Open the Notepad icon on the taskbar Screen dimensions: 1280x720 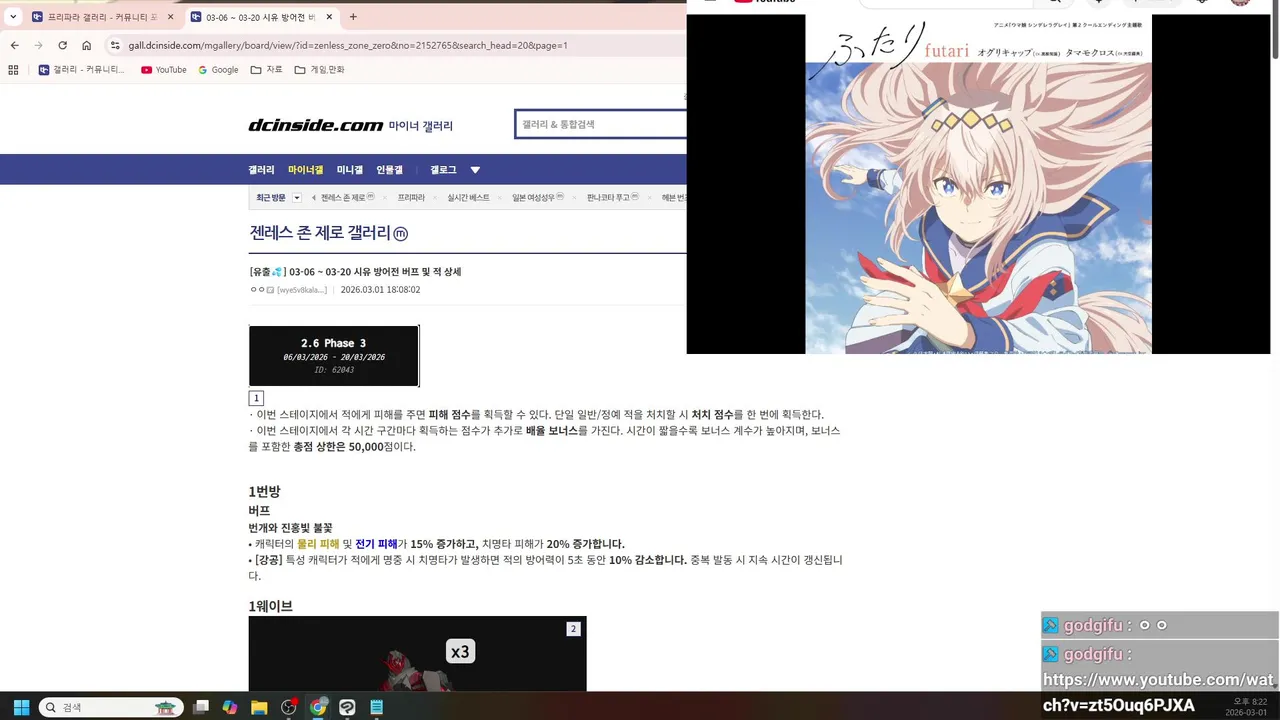point(377,707)
